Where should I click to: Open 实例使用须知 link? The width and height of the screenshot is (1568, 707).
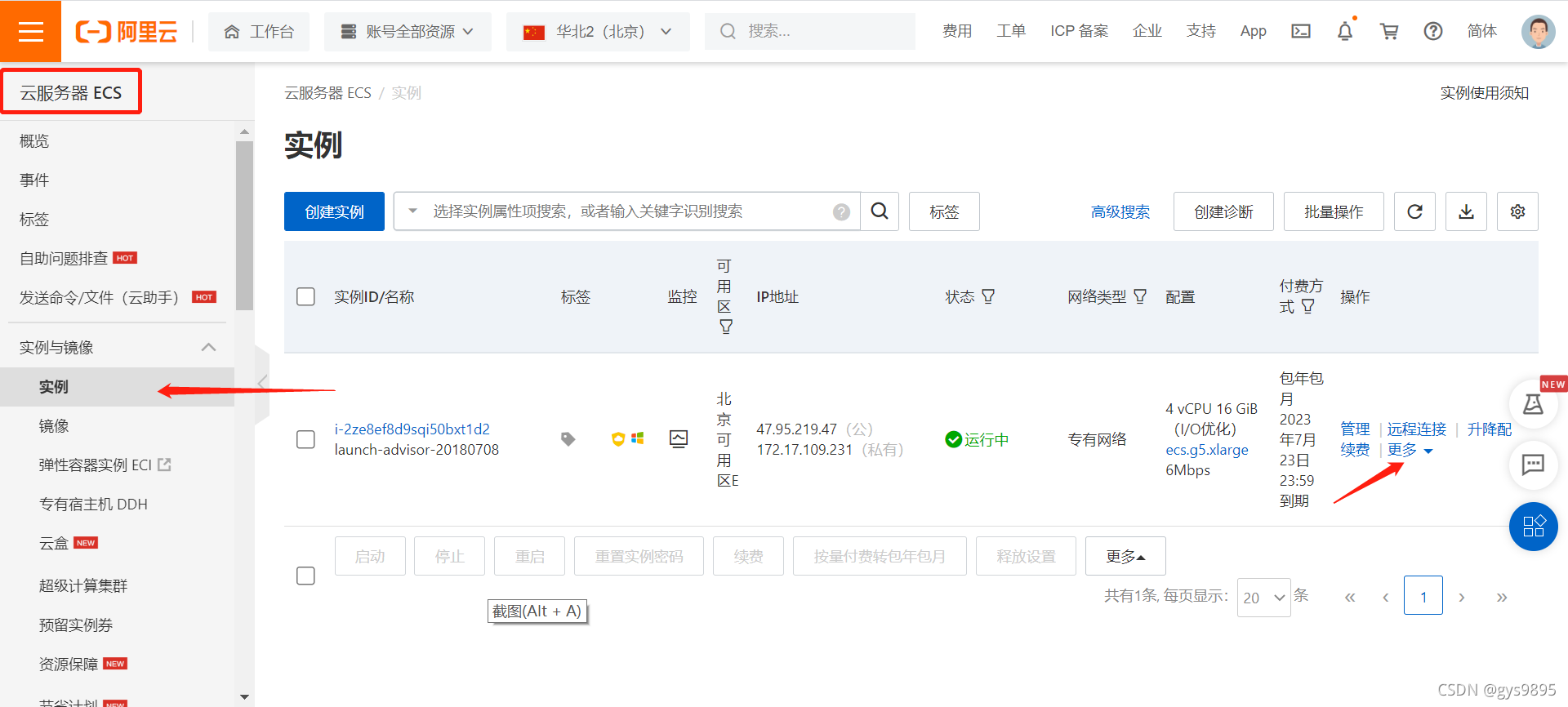(x=1485, y=93)
